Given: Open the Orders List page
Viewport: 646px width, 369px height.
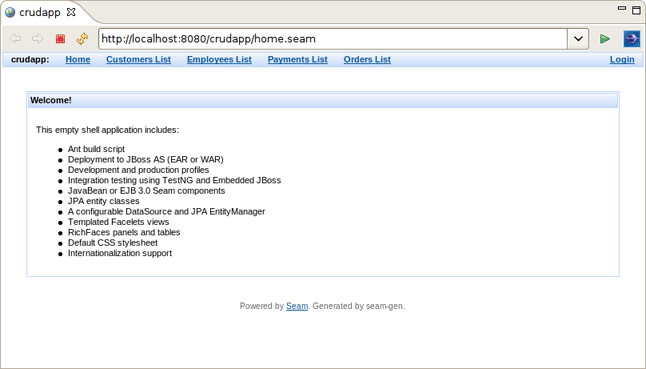Looking at the screenshot, I should click(367, 59).
